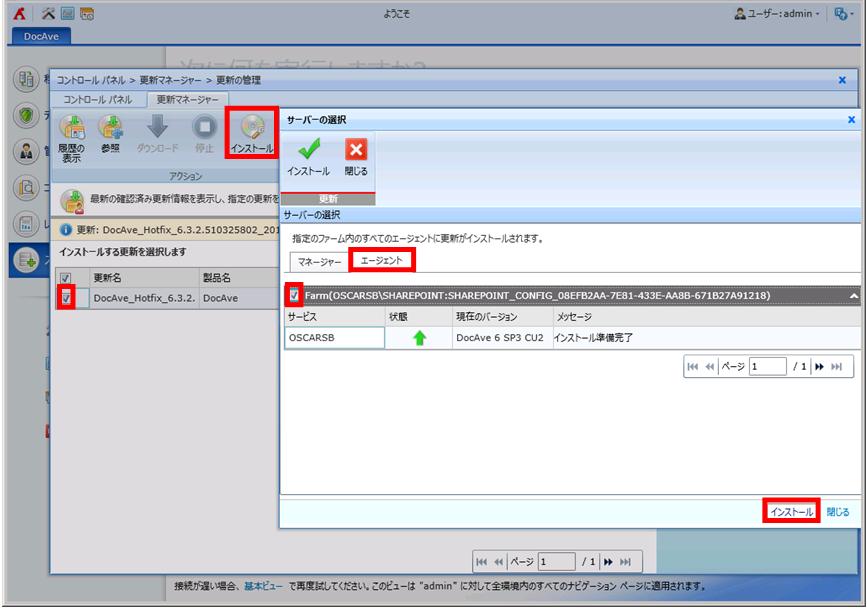Click the green up arrow status icon
The width and height of the screenshot is (867, 608).
(419, 338)
